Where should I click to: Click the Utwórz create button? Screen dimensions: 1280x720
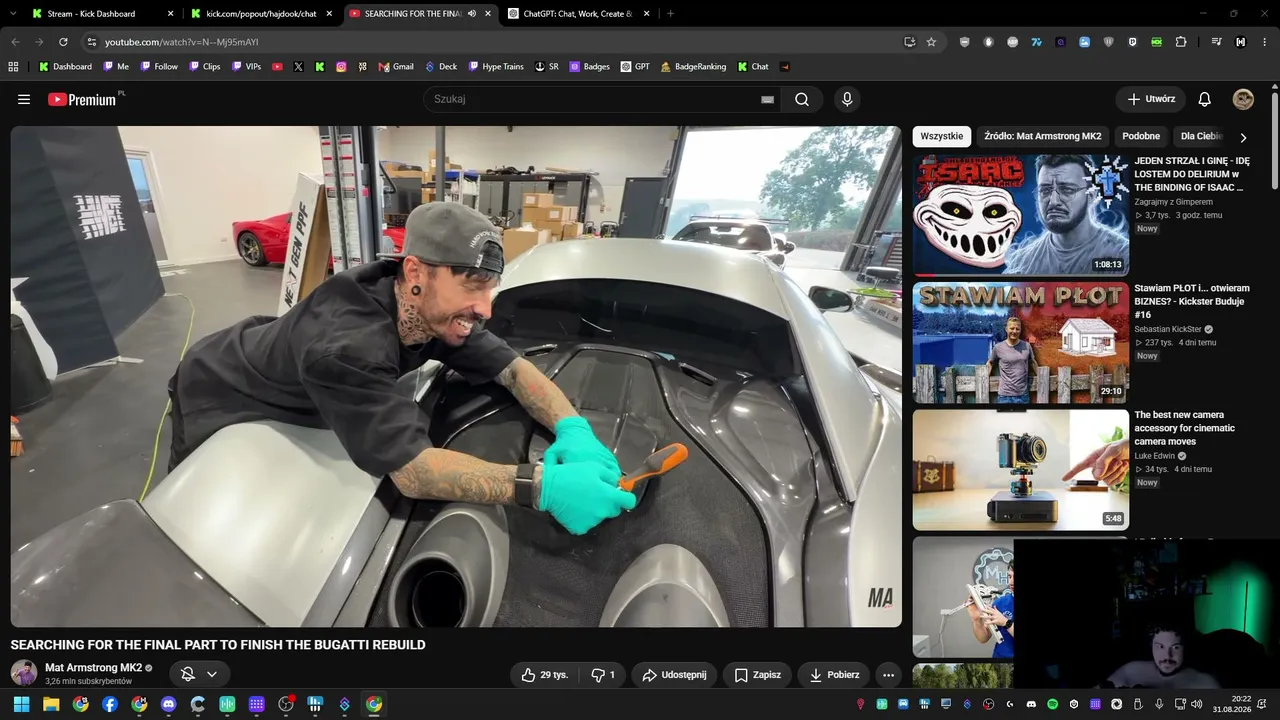pos(1151,99)
